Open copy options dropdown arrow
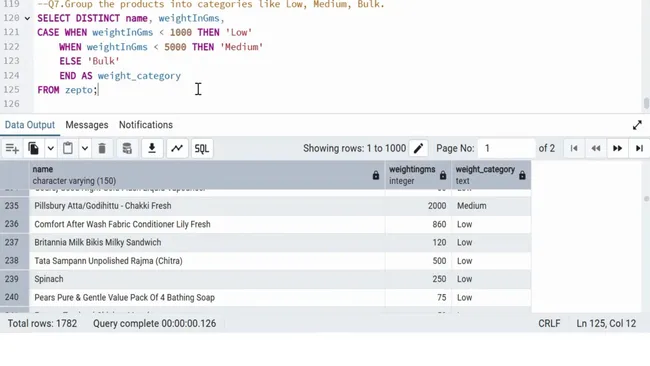 pos(51,148)
